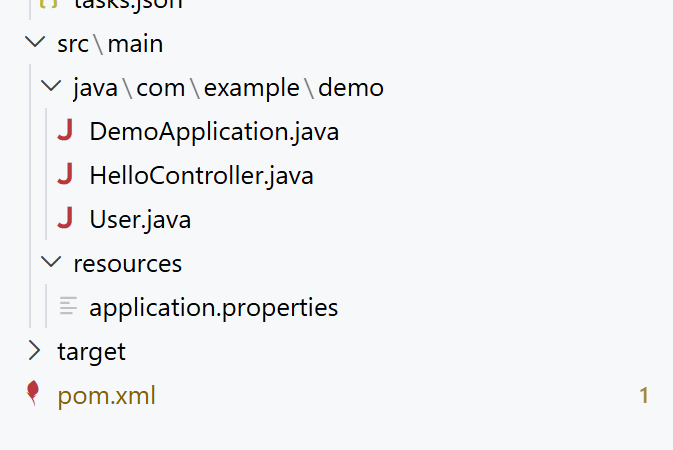The width and height of the screenshot is (673, 450).
Task: Click the text file icon beside application.properties
Action: [68, 306]
